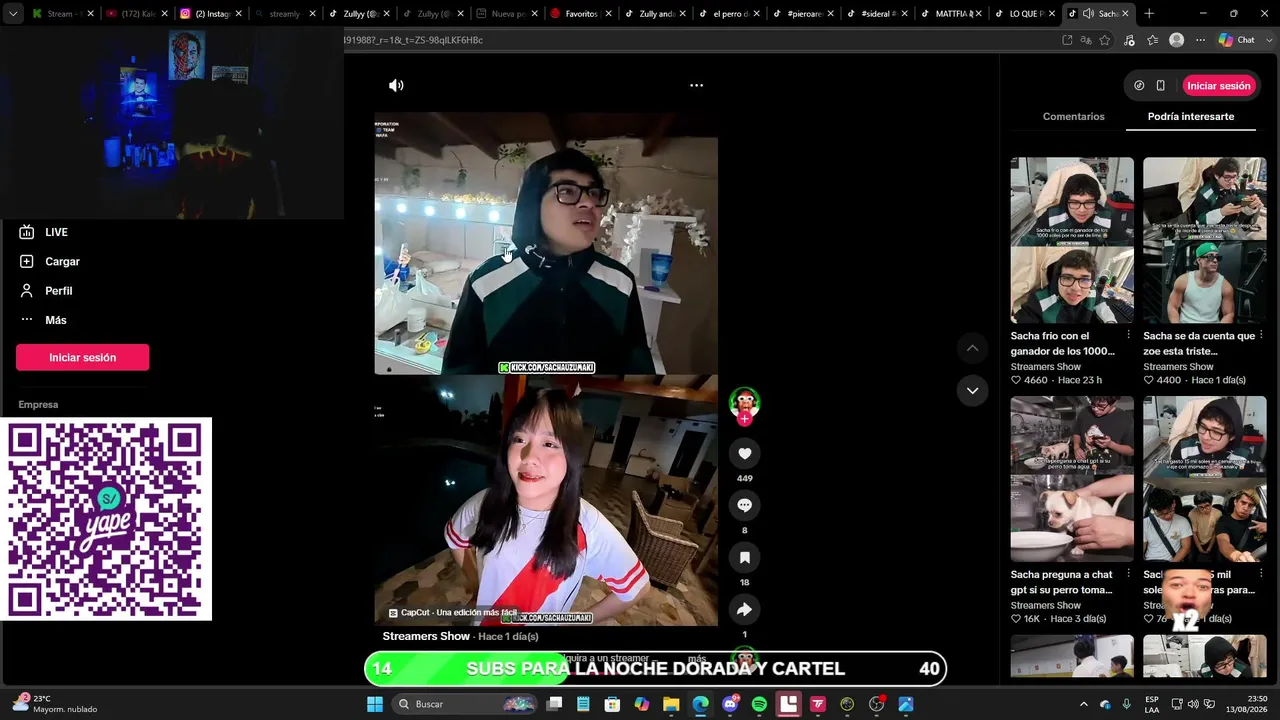This screenshot has width=1280, height=720.
Task: Go to previous video with up chevron
Action: 972,348
